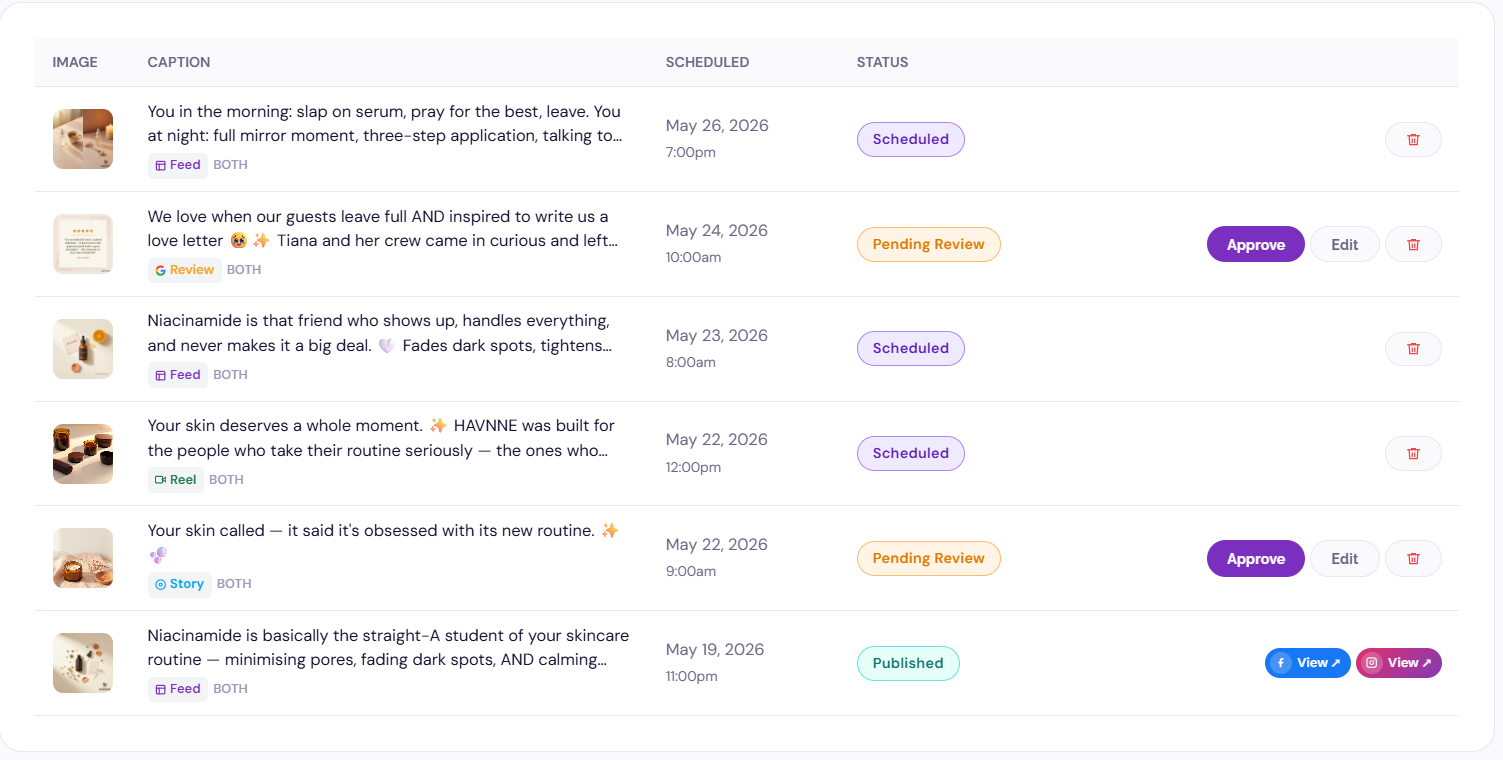The height and width of the screenshot is (760, 1503).
Task: Open caption 'You in the morning: slap on serum'
Action: coord(385,124)
